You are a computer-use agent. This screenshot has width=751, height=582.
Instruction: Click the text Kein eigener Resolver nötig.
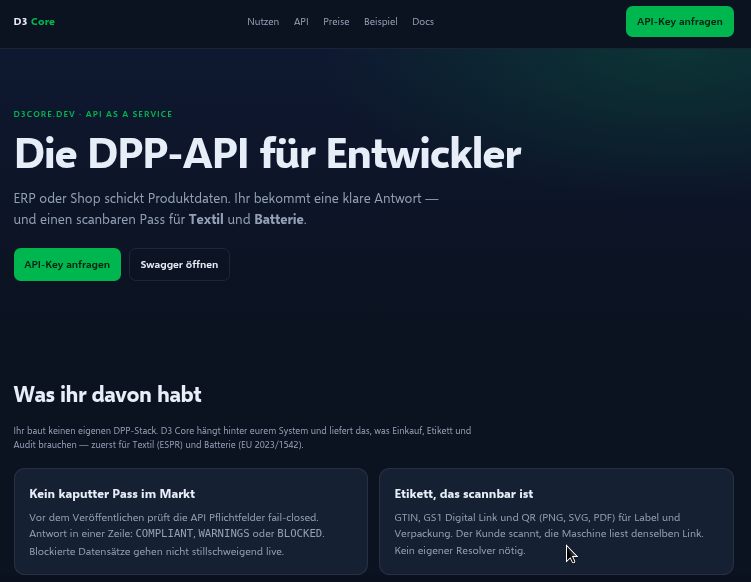[460, 551]
